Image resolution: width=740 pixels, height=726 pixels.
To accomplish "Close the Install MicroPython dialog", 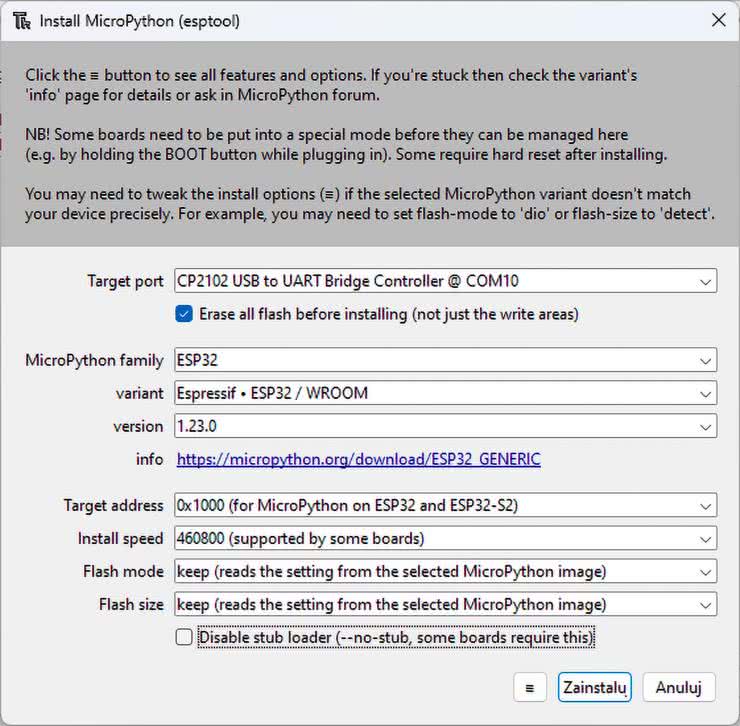I will click(x=717, y=21).
